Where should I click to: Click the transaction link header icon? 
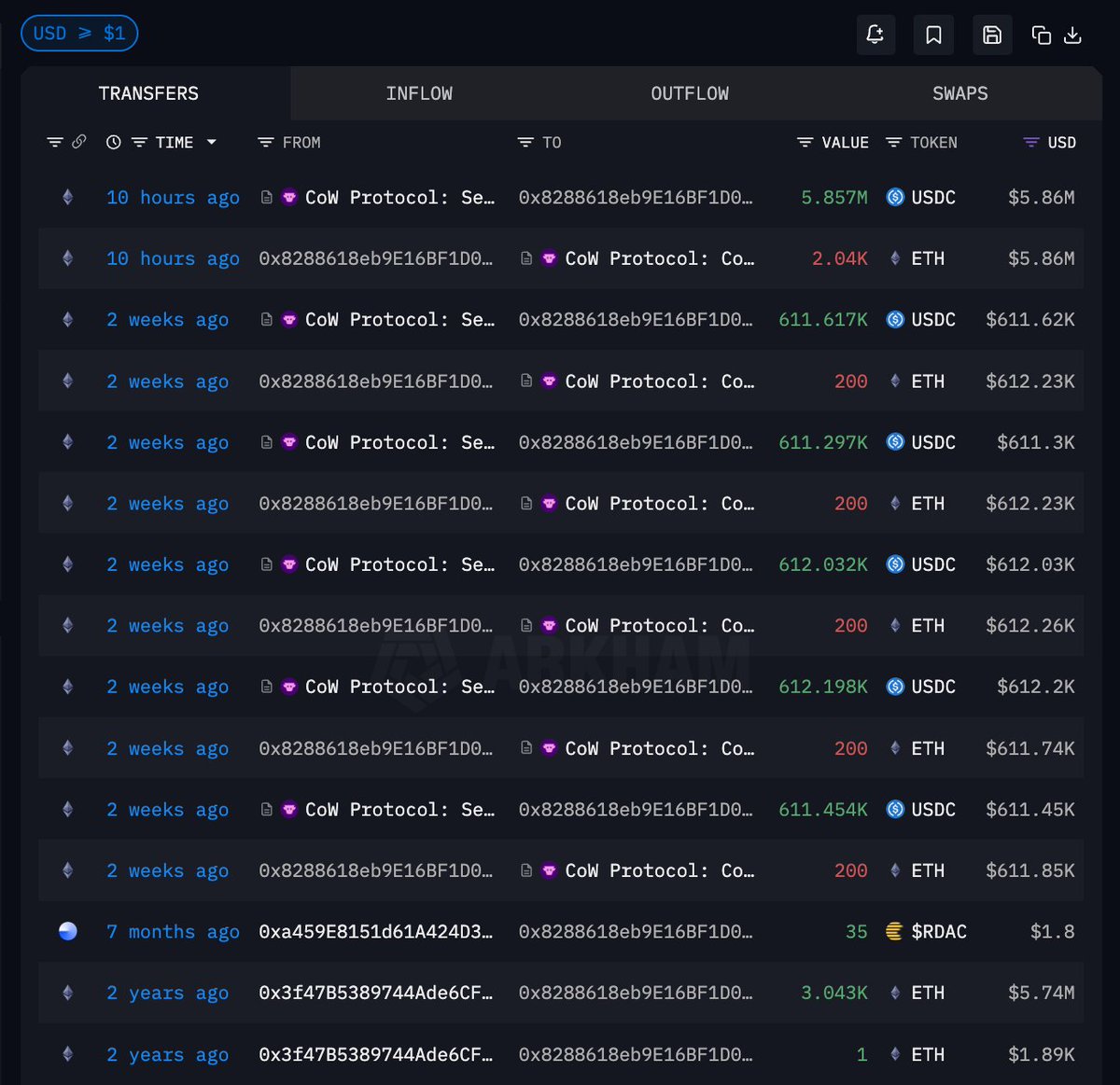coord(79,142)
